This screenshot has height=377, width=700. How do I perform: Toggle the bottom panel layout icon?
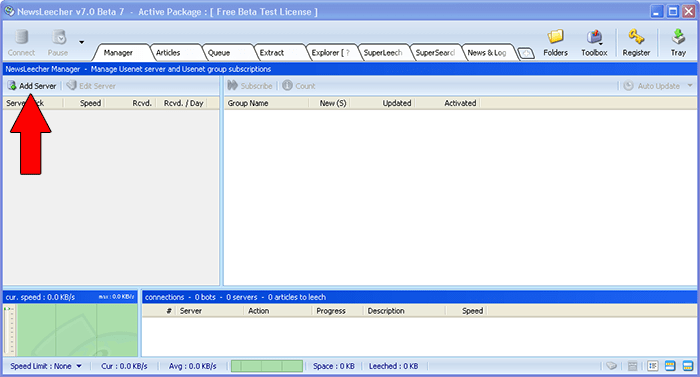pyautogui.click(x=688, y=366)
